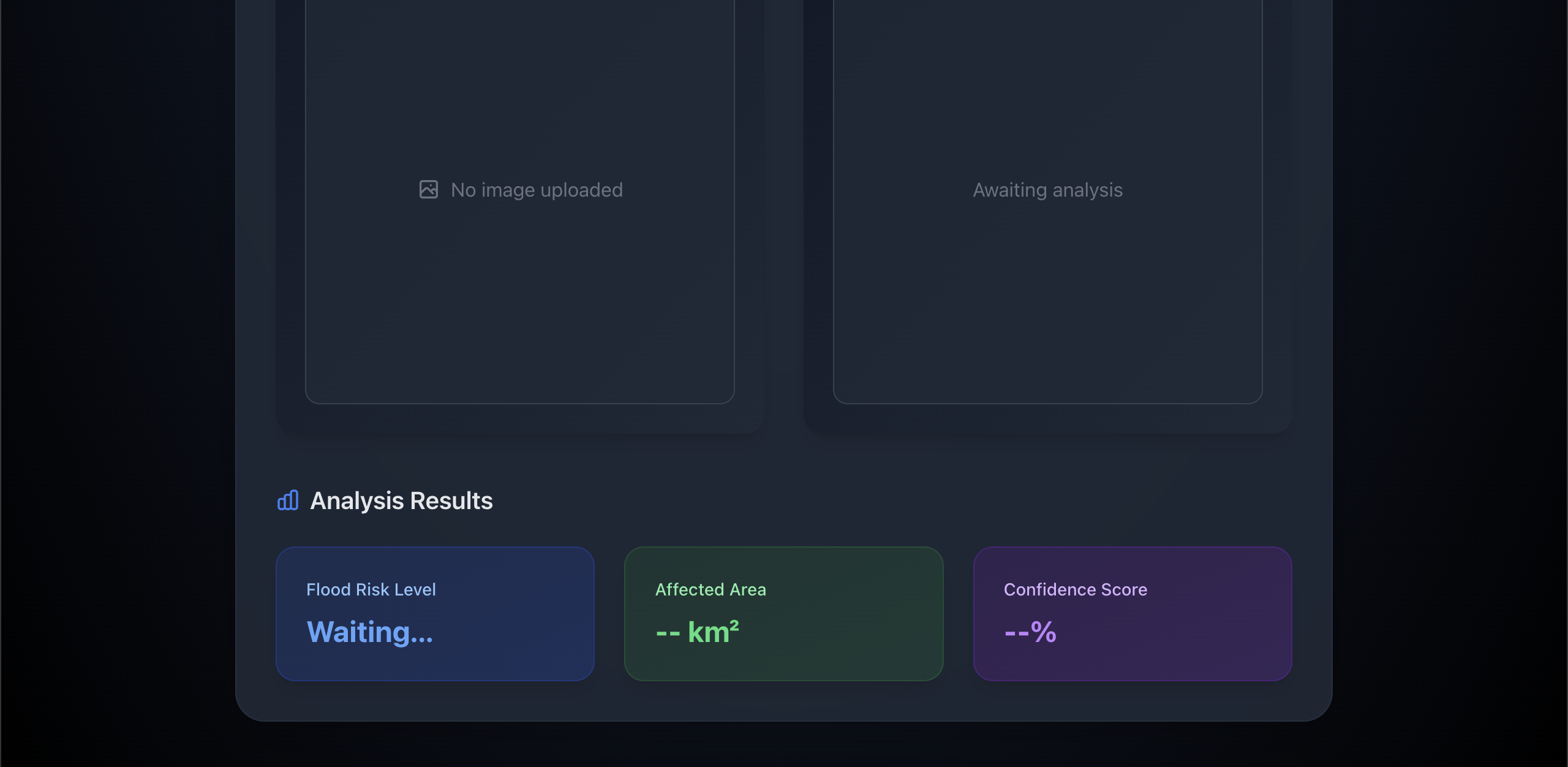Screen dimensions: 1568x767
Task: Click the image placeholder icon
Action: click(x=428, y=189)
